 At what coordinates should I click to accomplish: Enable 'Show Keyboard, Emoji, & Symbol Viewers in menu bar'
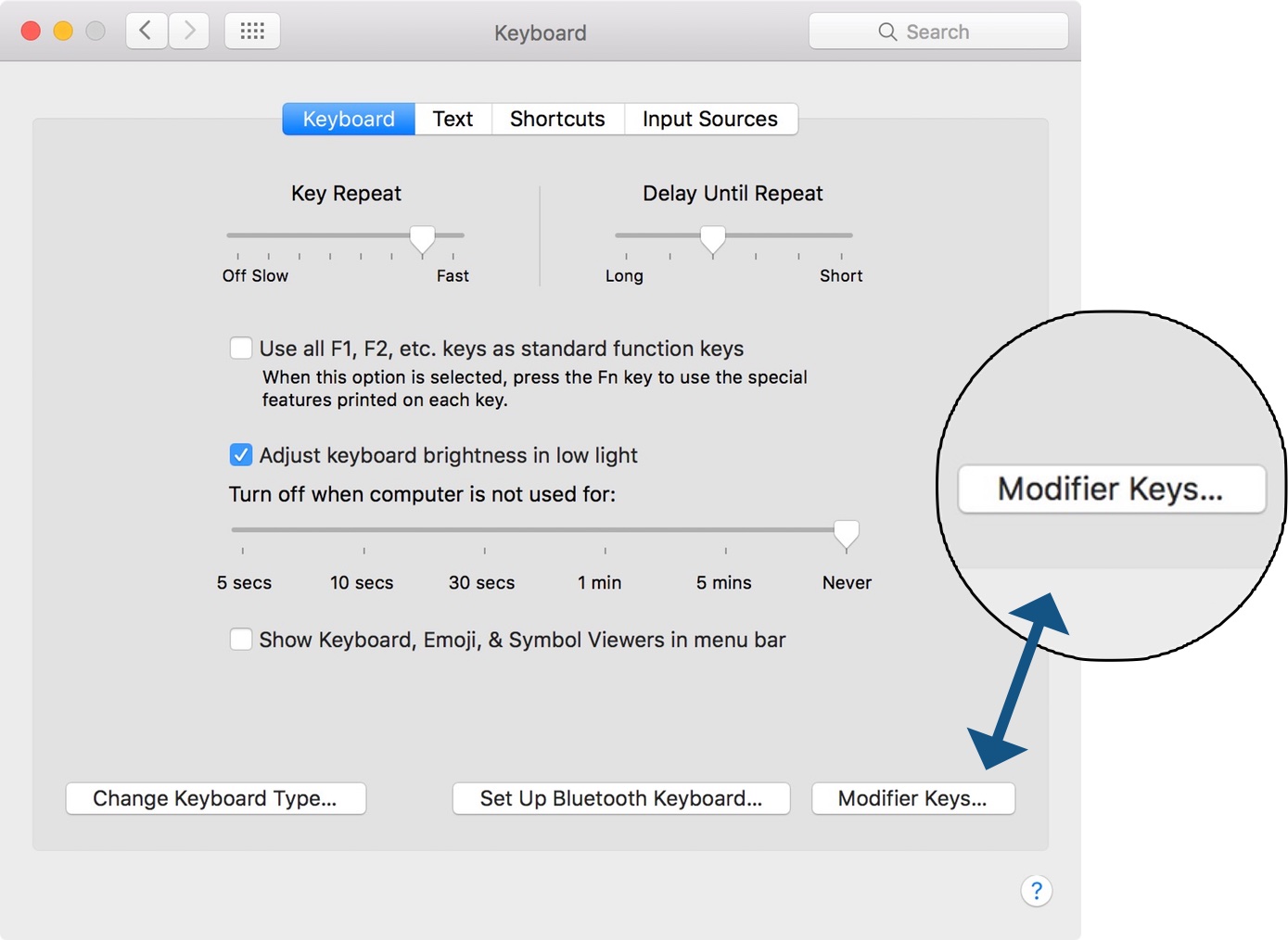240,639
